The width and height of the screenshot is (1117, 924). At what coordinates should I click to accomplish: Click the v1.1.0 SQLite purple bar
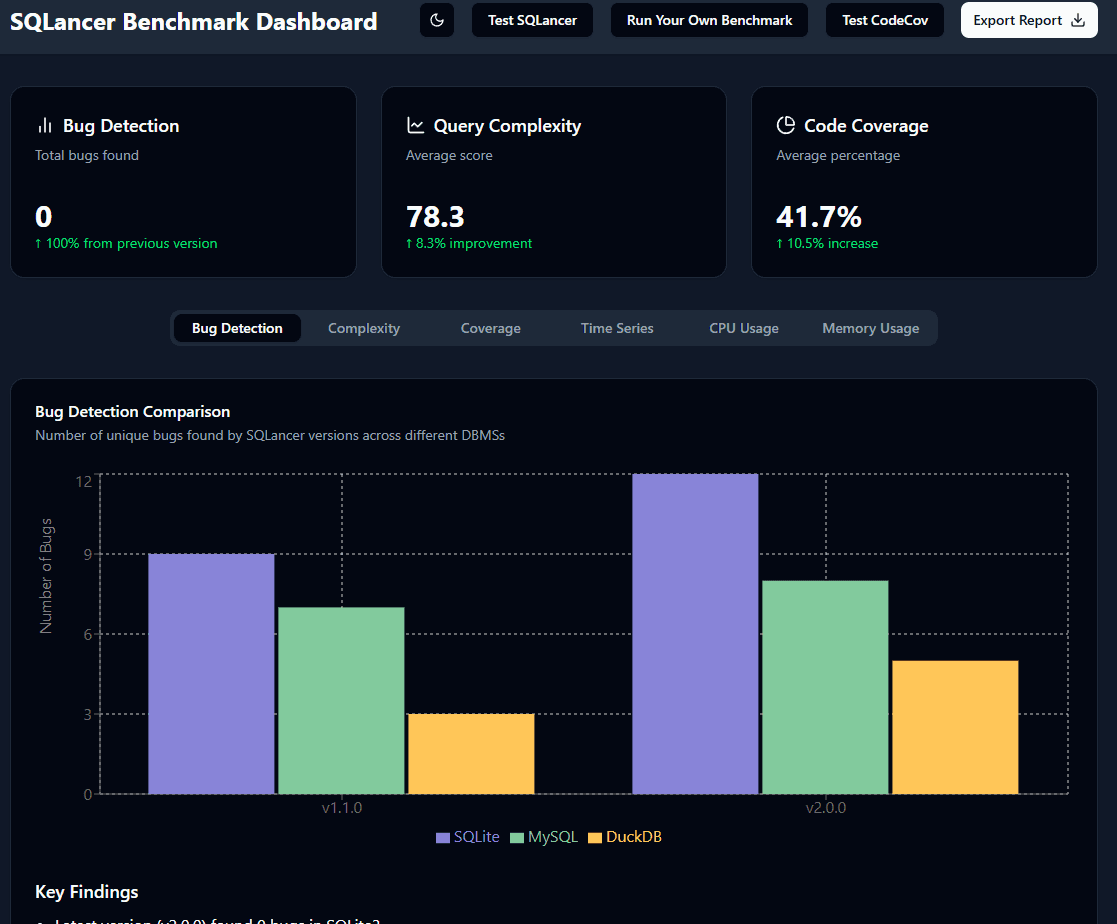tap(212, 674)
